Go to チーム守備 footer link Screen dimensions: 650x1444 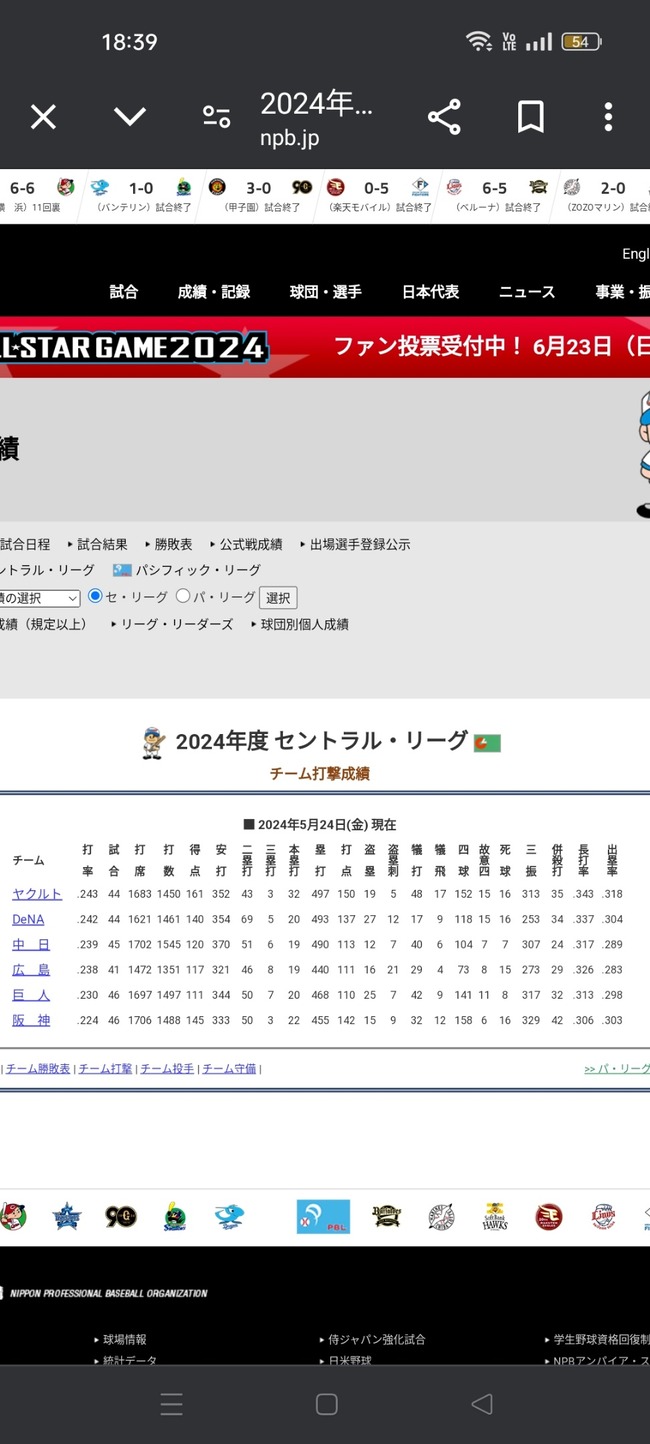(x=229, y=1069)
